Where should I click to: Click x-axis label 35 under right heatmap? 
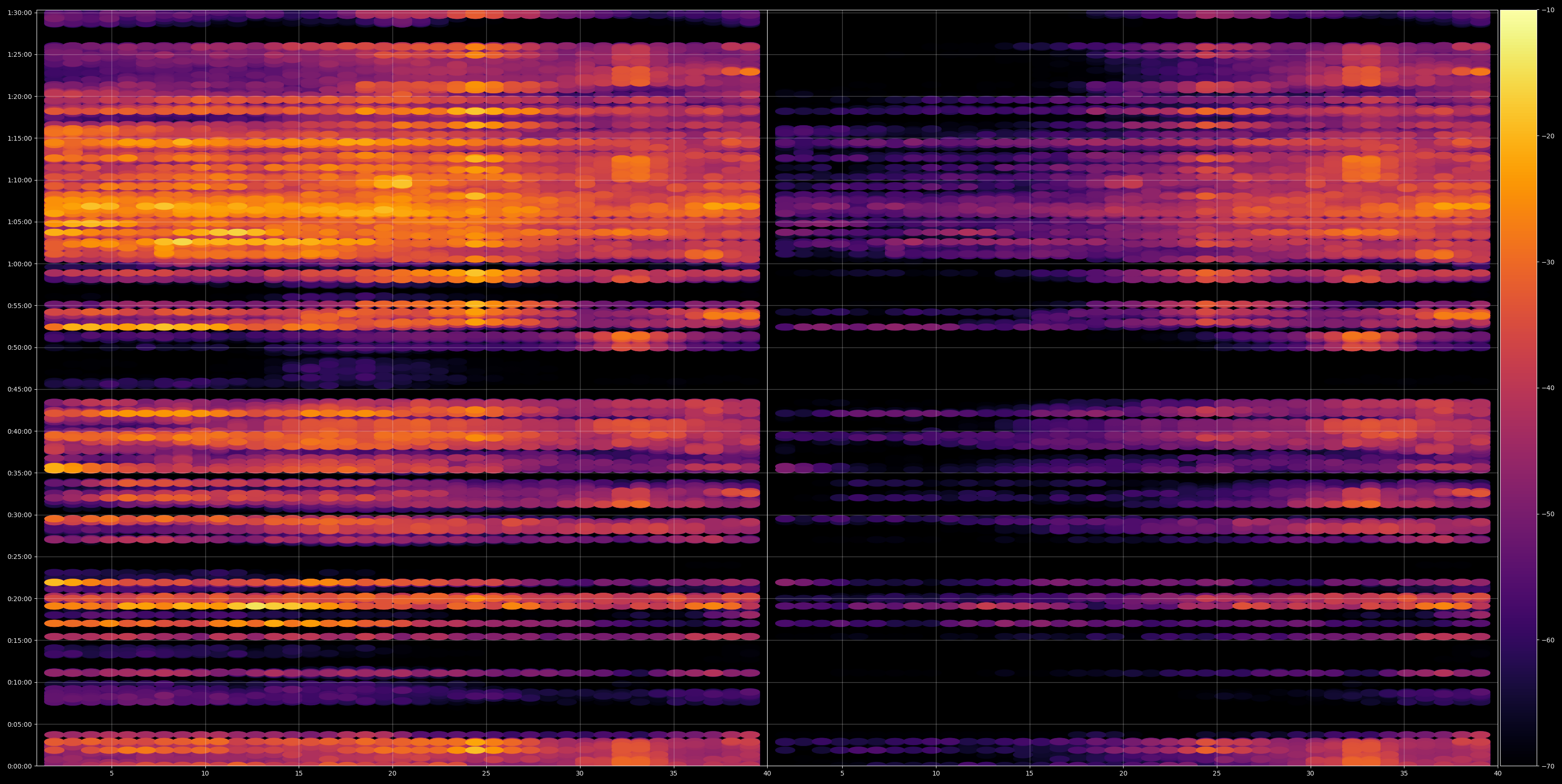coord(1404,774)
